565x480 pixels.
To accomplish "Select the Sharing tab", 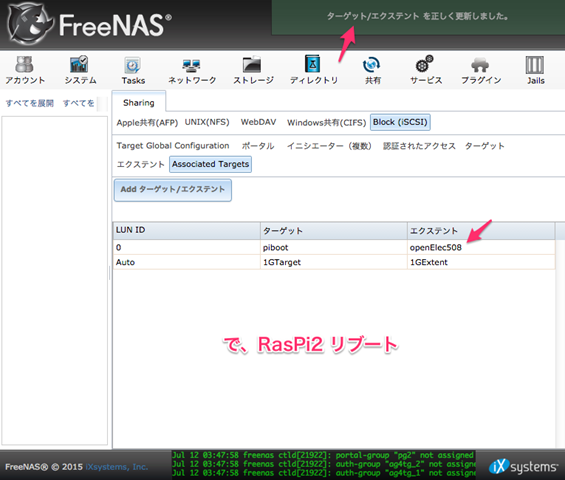I will [139, 102].
